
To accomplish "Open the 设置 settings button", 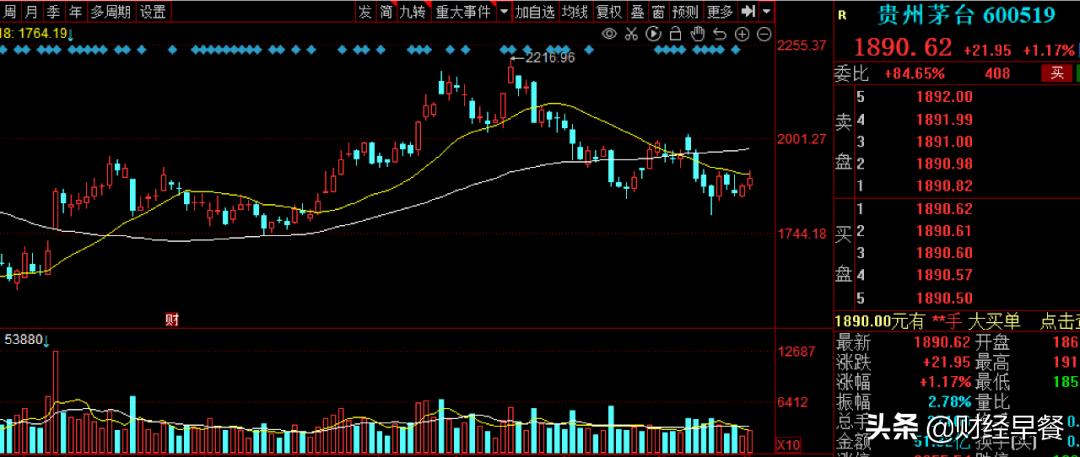I will [x=152, y=12].
